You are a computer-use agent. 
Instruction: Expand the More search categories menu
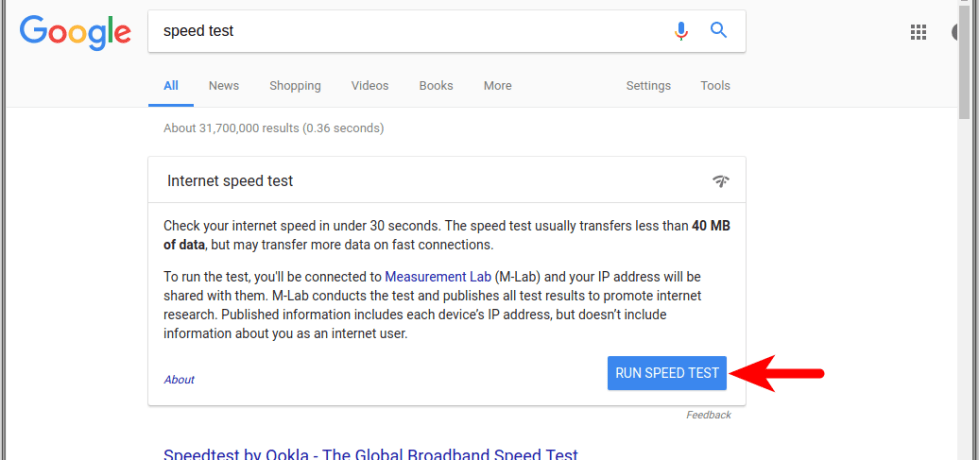tap(497, 86)
